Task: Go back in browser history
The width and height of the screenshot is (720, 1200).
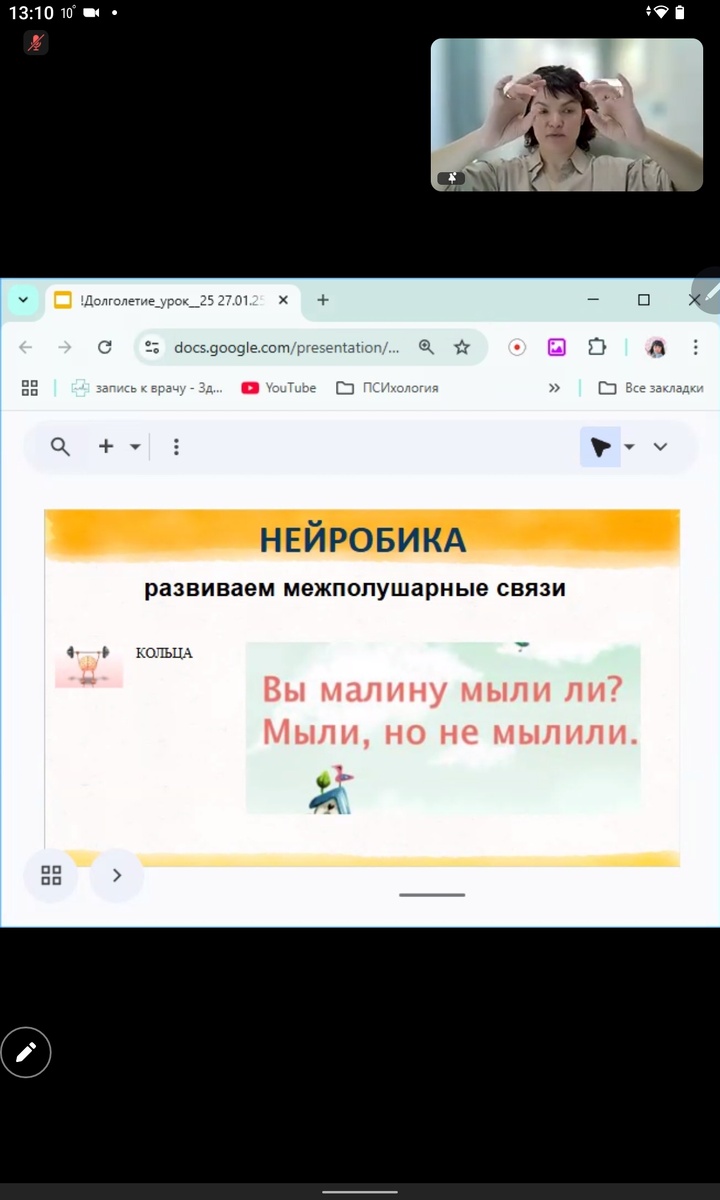Action: 26,347
